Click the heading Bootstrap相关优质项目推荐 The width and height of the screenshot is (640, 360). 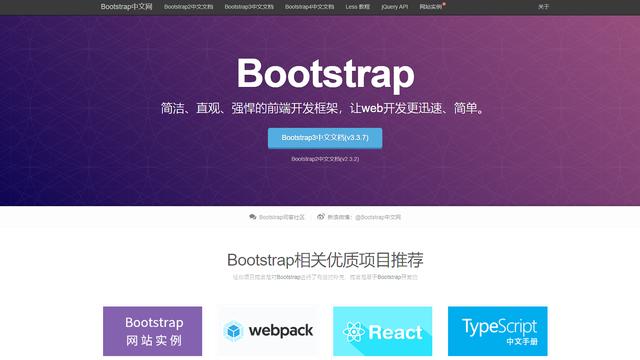click(x=325, y=260)
